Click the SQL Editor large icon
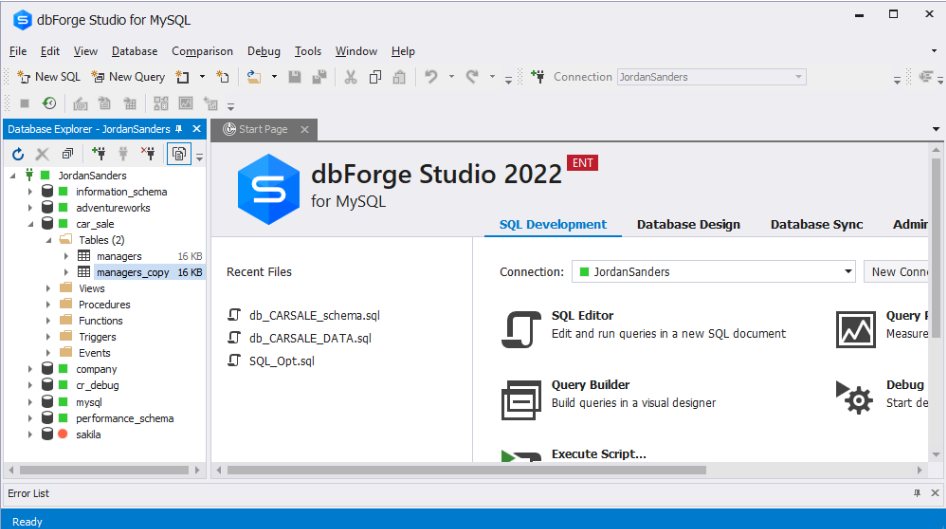The height and width of the screenshot is (529, 946). point(521,329)
